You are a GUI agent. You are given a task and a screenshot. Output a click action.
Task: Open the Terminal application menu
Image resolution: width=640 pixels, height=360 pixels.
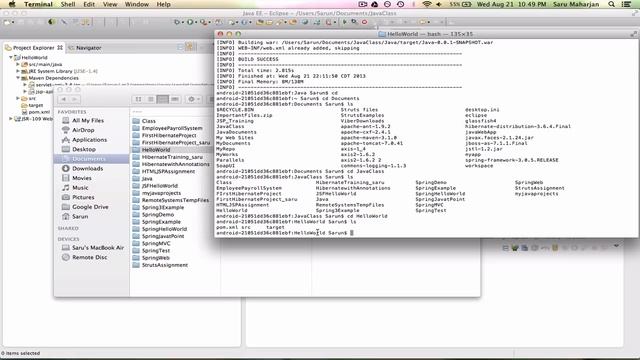pyautogui.click(x=38, y=4)
